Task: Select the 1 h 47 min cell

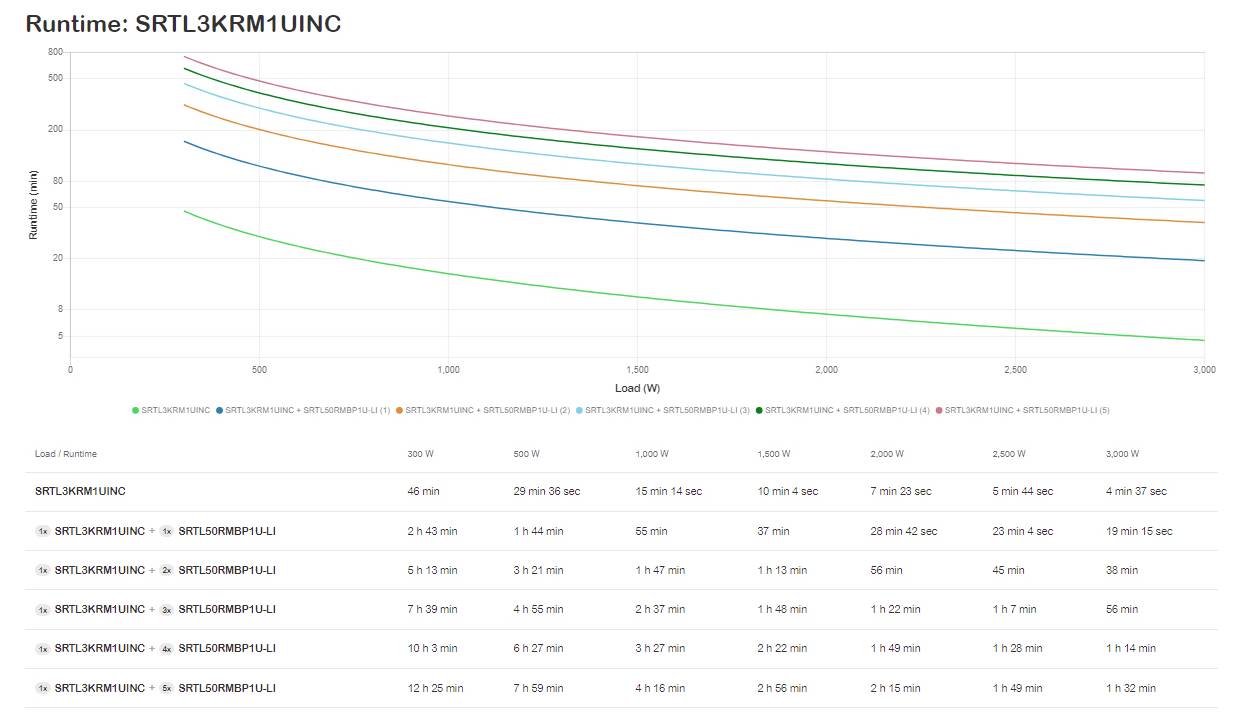Action: [x=660, y=570]
